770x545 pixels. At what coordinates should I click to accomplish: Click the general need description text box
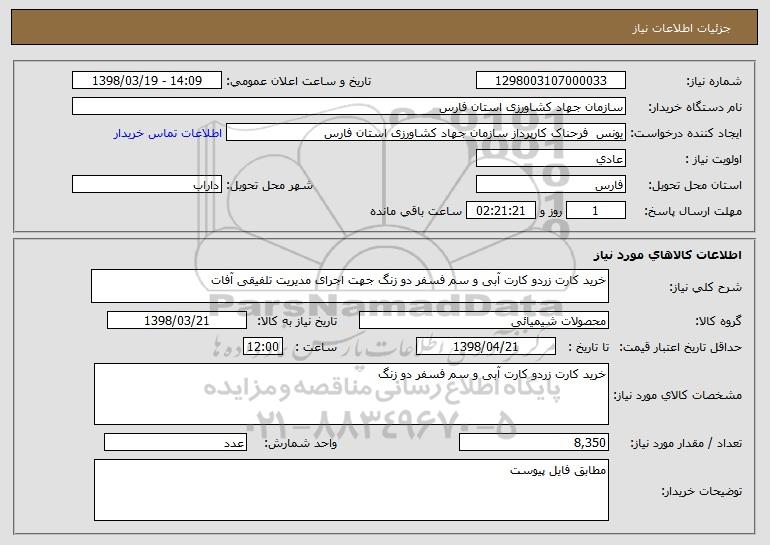tap(350, 286)
